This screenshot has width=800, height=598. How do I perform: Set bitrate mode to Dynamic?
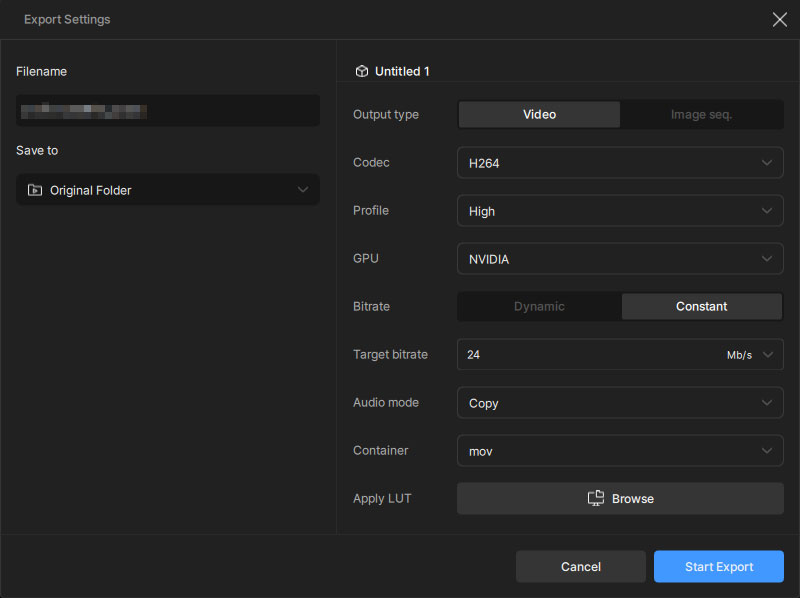pyautogui.click(x=539, y=307)
